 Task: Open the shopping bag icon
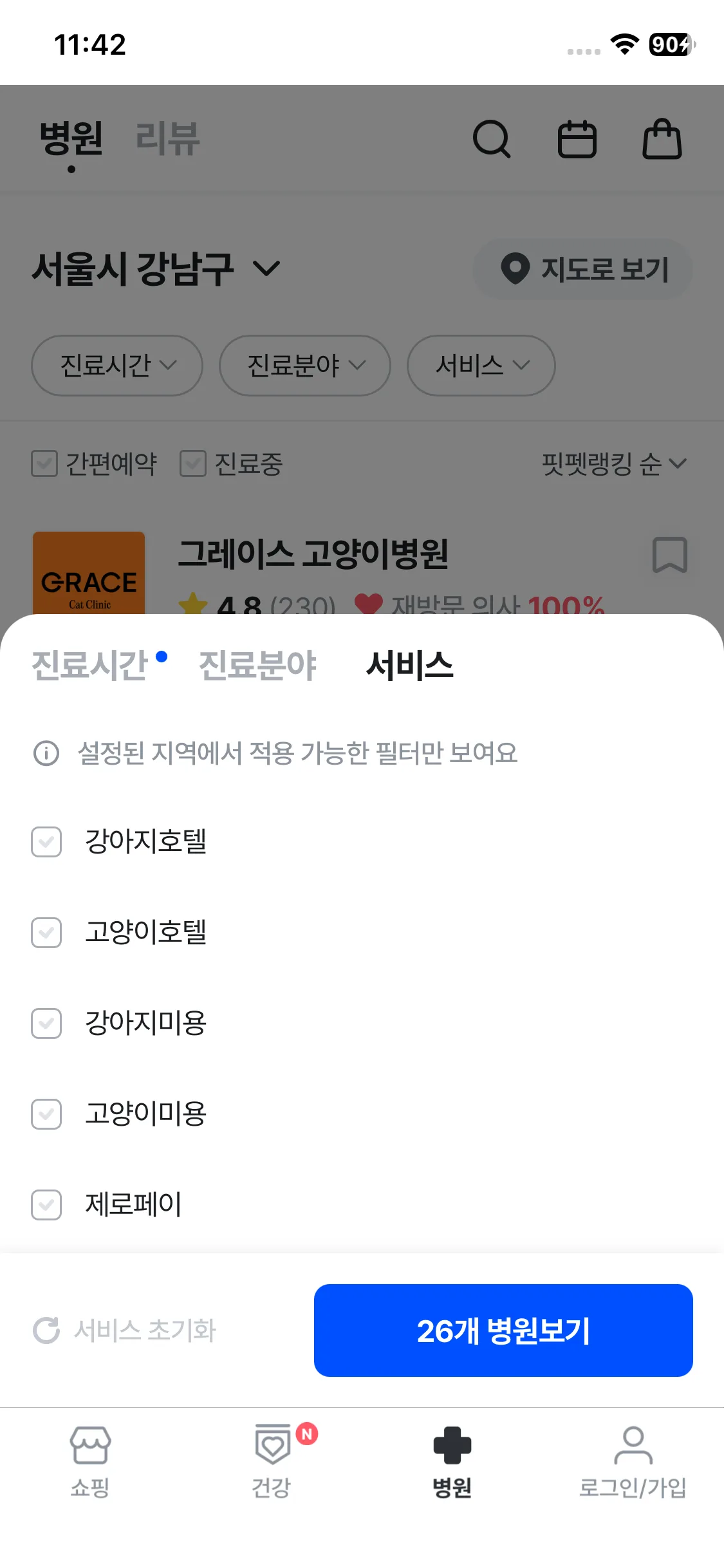click(x=662, y=138)
